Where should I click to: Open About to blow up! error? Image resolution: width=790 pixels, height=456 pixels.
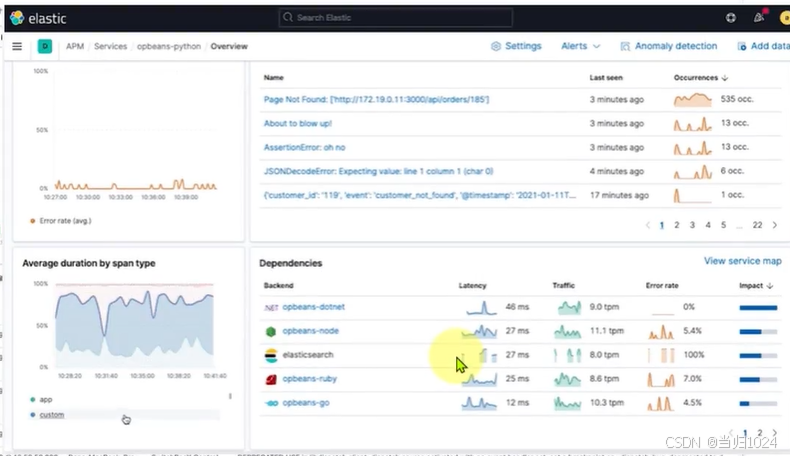point(298,123)
